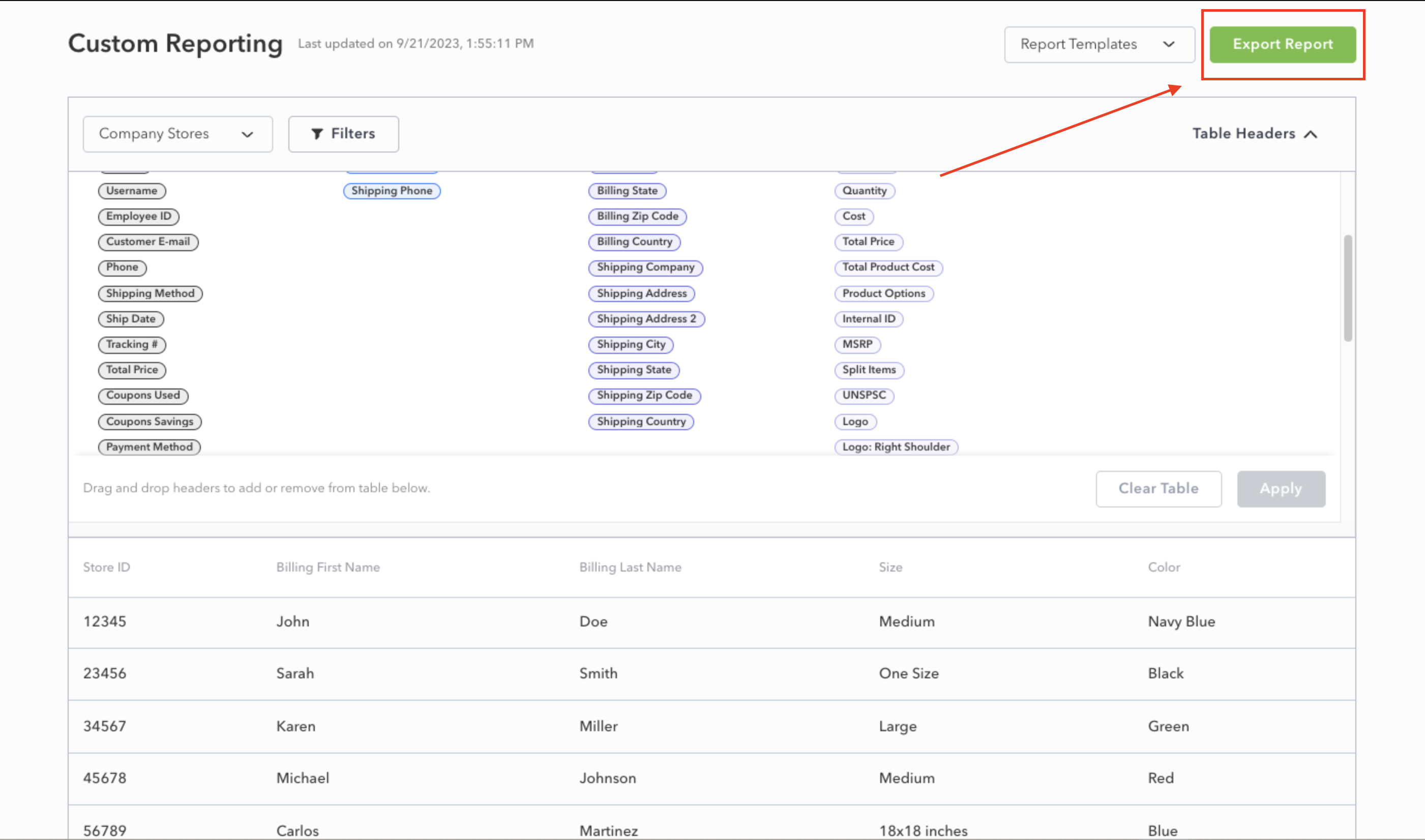1425x840 pixels.
Task: Click the Export Report button
Action: click(x=1282, y=44)
